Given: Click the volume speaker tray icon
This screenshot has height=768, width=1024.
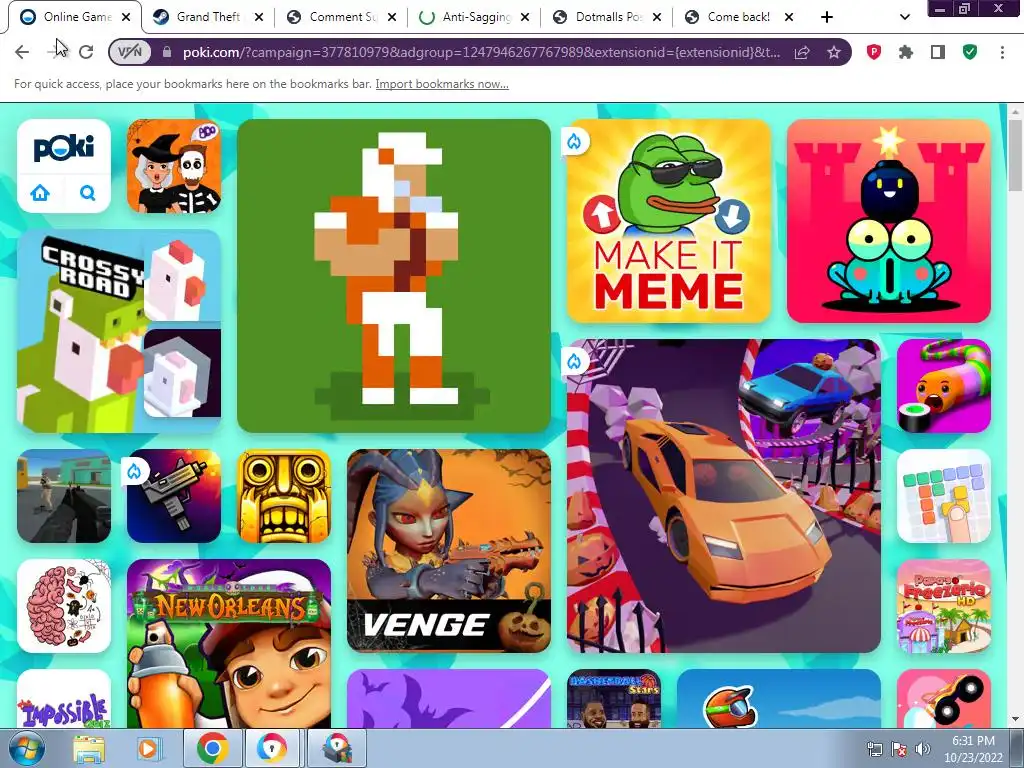Looking at the screenshot, I should (x=923, y=749).
